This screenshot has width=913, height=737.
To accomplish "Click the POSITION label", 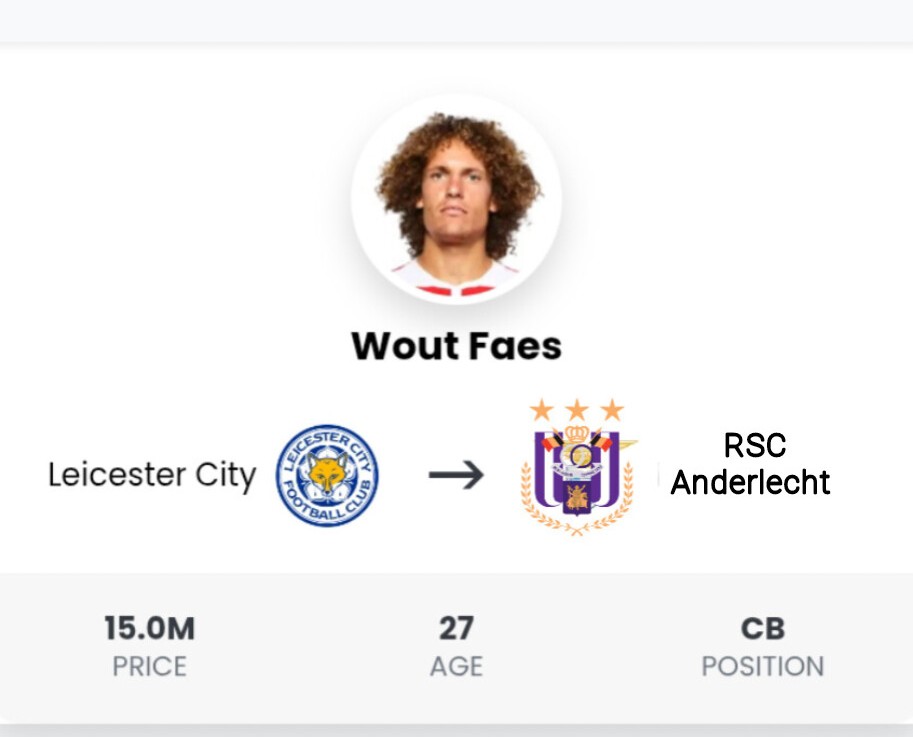I will pyautogui.click(x=763, y=666).
